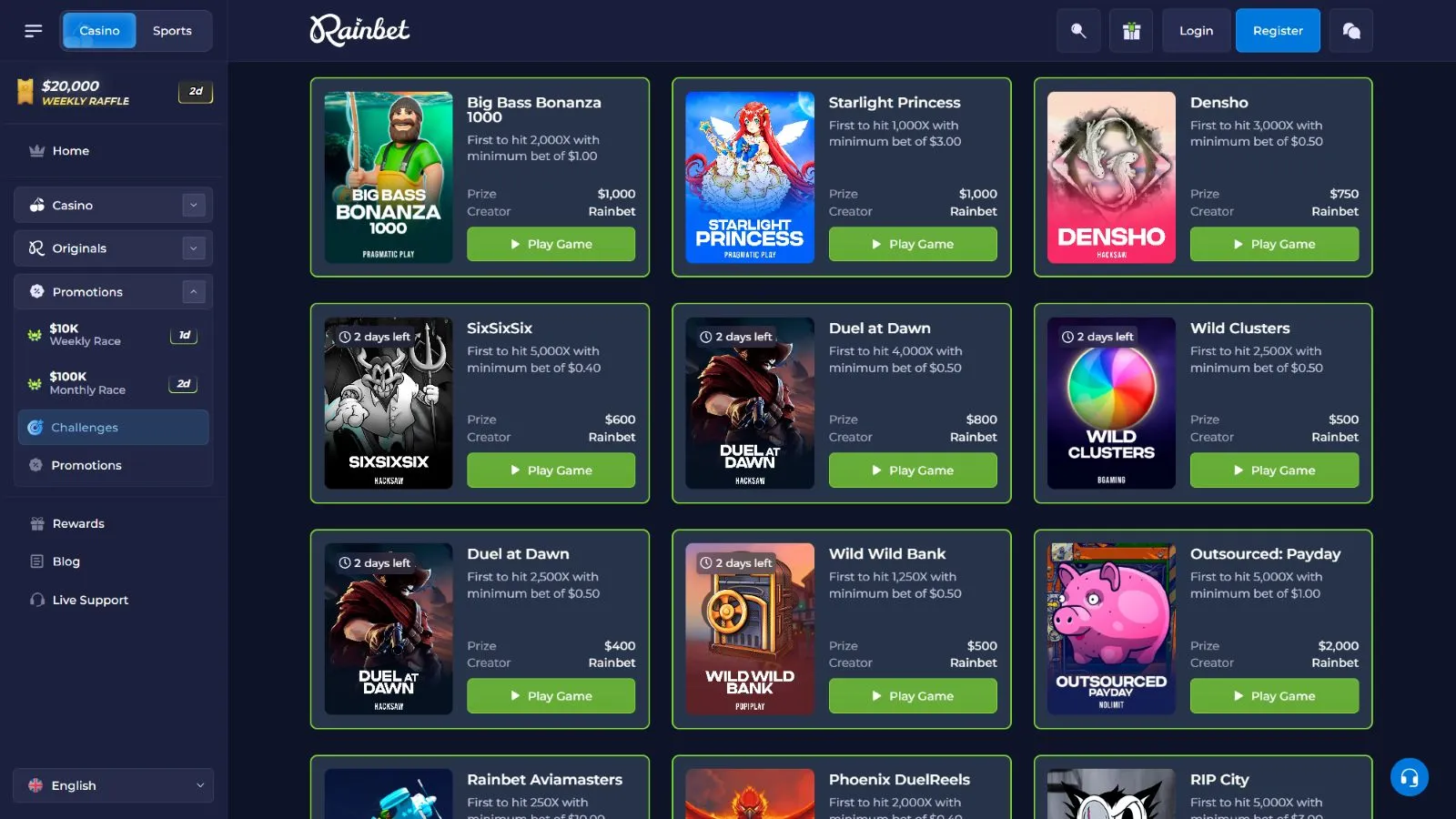
Task: Open the hamburger menu icon
Action: click(34, 31)
